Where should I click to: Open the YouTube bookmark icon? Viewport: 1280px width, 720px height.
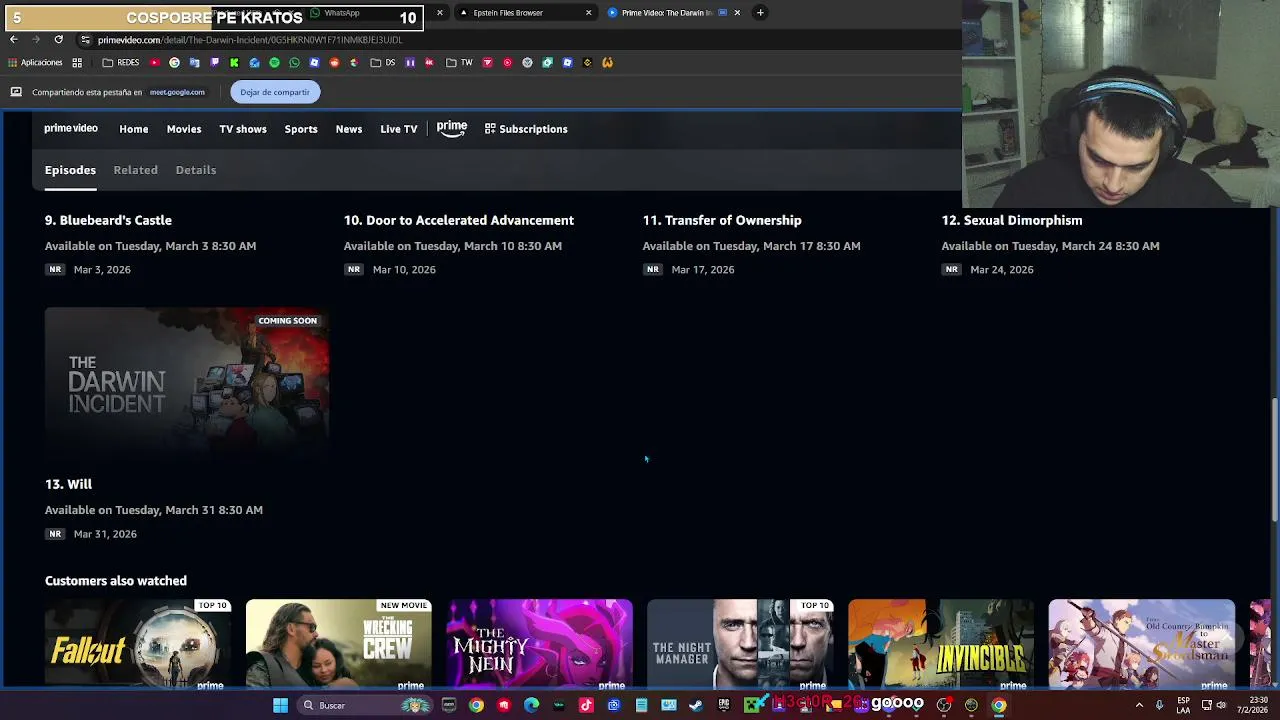[154, 62]
